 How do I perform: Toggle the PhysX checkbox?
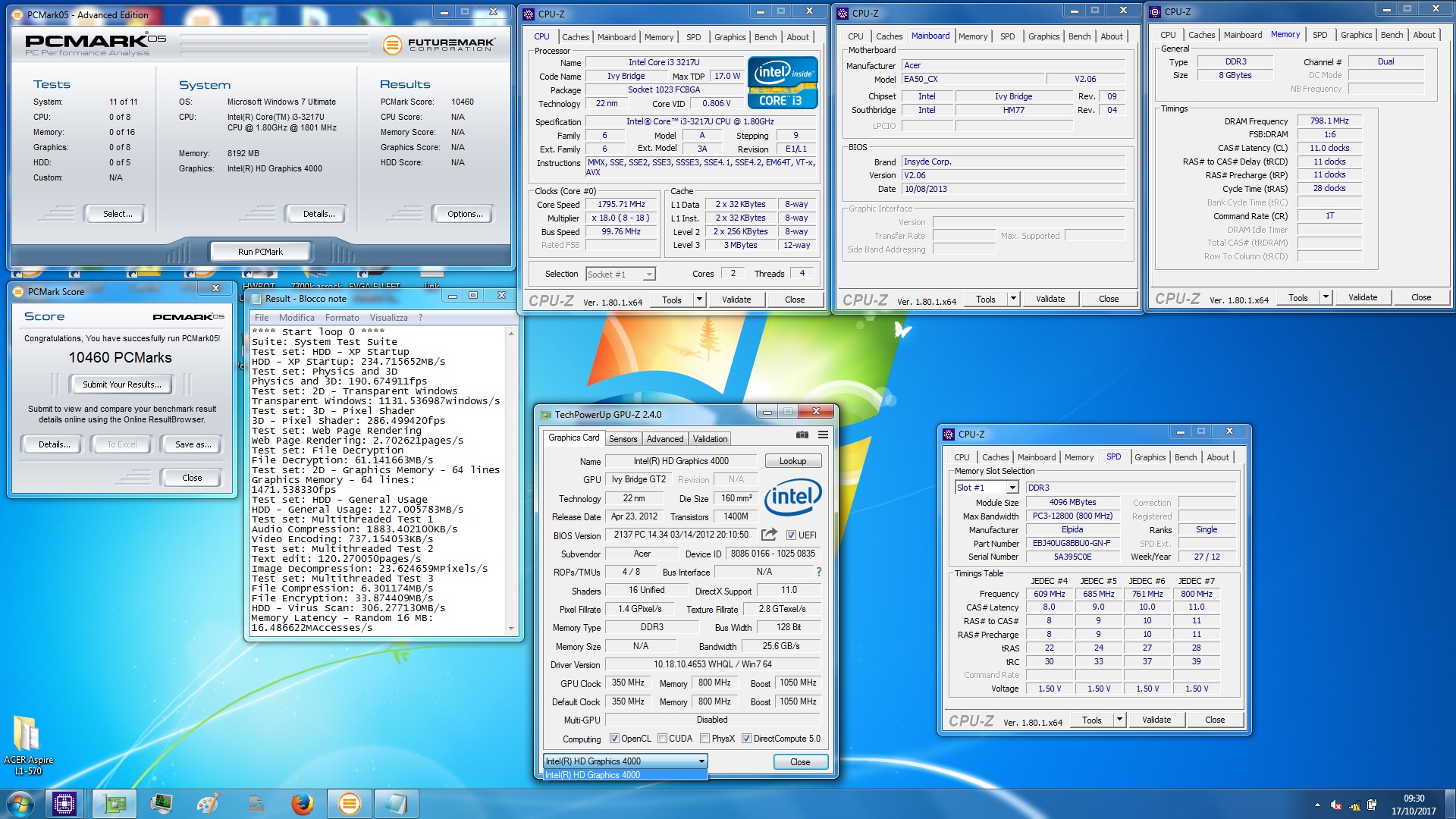pyautogui.click(x=704, y=739)
